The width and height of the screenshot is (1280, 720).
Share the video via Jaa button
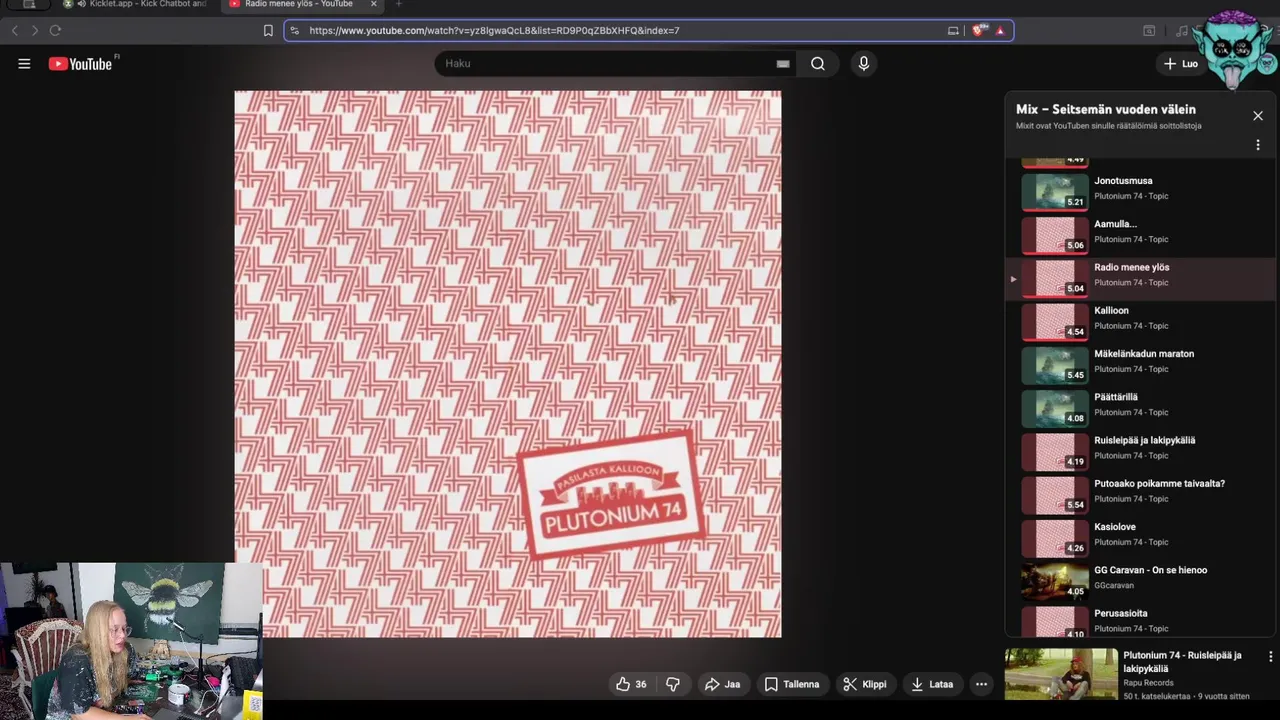pyautogui.click(x=722, y=684)
